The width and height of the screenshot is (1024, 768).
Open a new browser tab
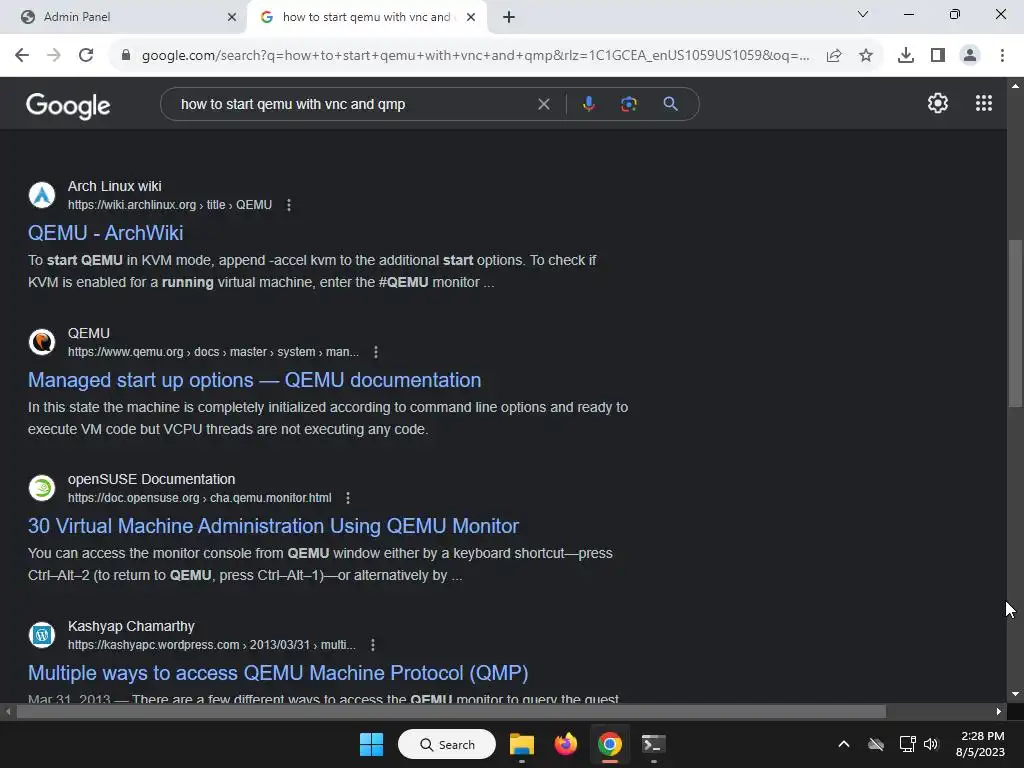[509, 17]
